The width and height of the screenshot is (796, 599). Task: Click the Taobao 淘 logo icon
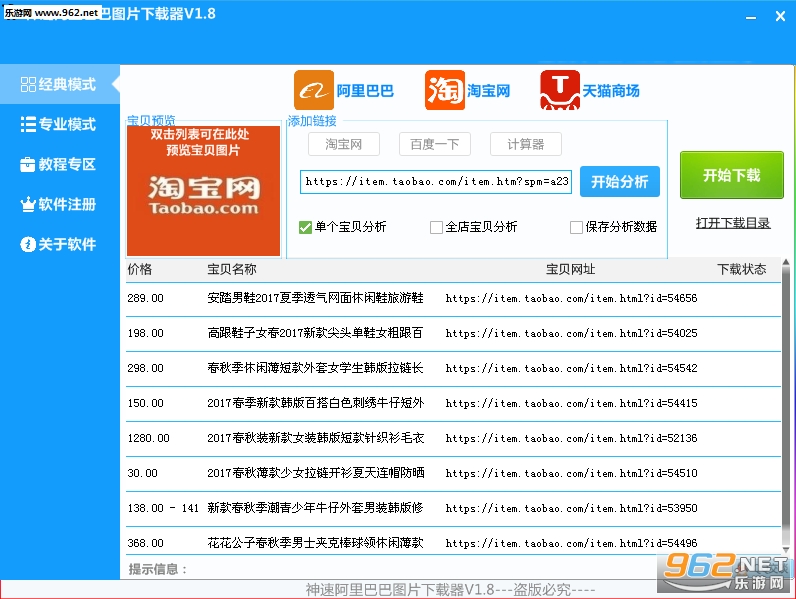tap(445, 90)
